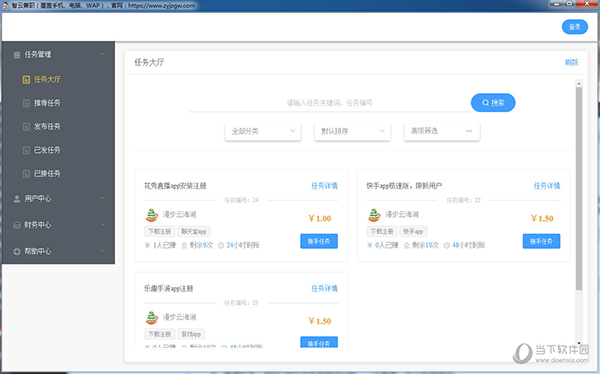Open 任务详情 for 花秀直播app安装注册
The image size is (600, 374).
tap(324, 186)
